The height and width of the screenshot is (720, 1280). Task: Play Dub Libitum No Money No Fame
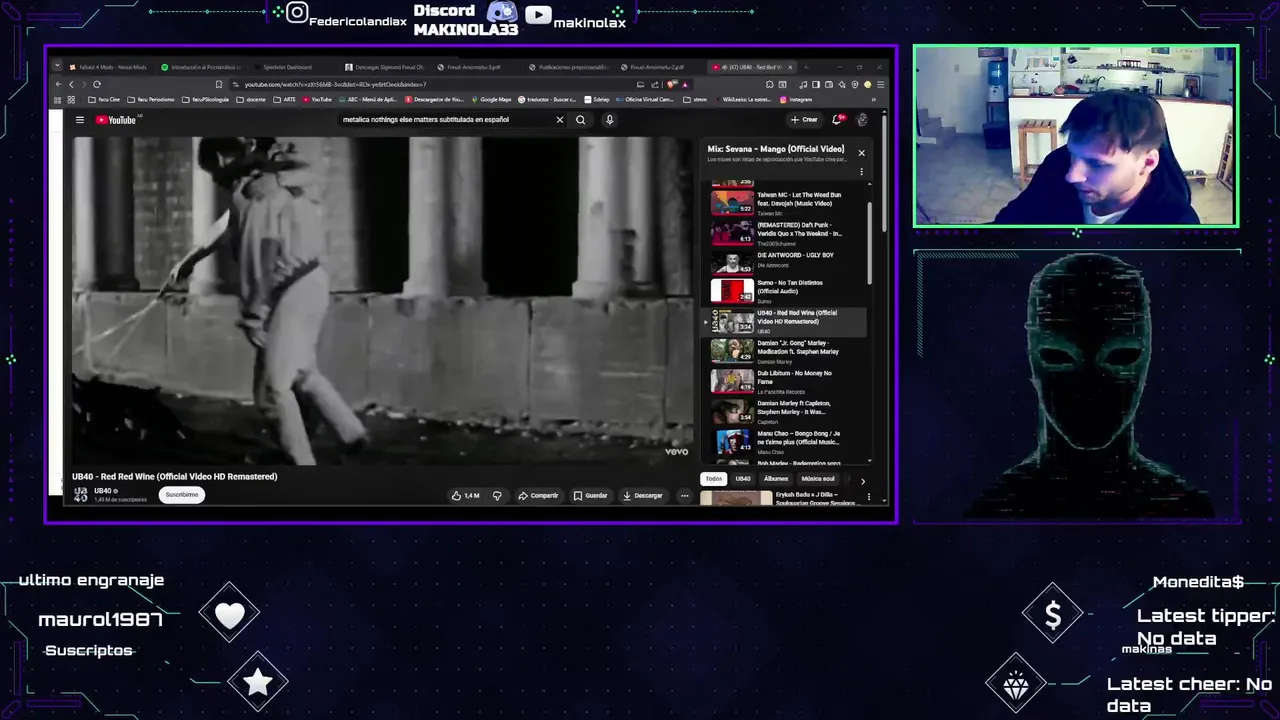[785, 381]
